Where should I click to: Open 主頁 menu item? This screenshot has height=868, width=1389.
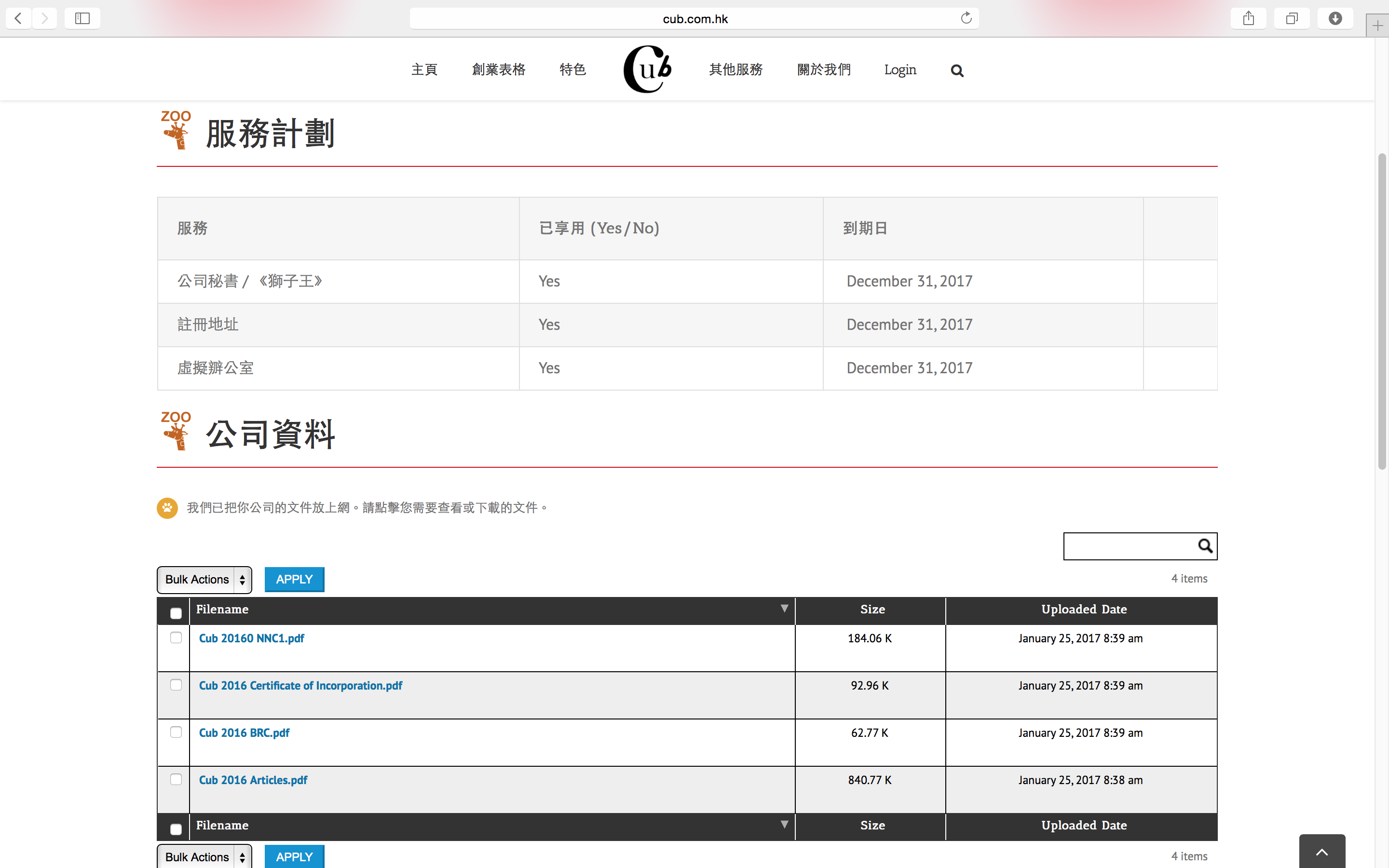click(424, 69)
